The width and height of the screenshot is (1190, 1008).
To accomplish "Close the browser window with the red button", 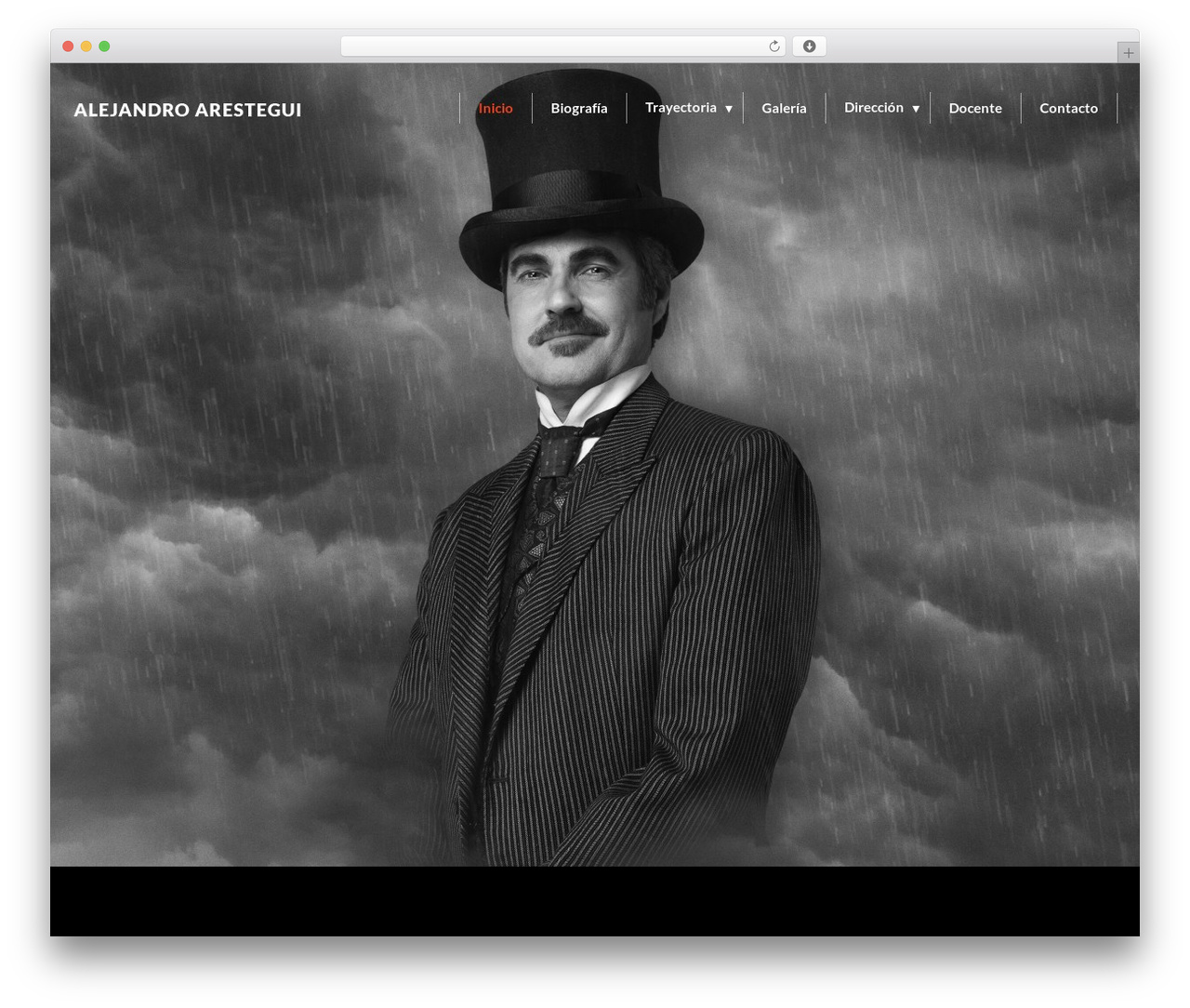I will [68, 46].
